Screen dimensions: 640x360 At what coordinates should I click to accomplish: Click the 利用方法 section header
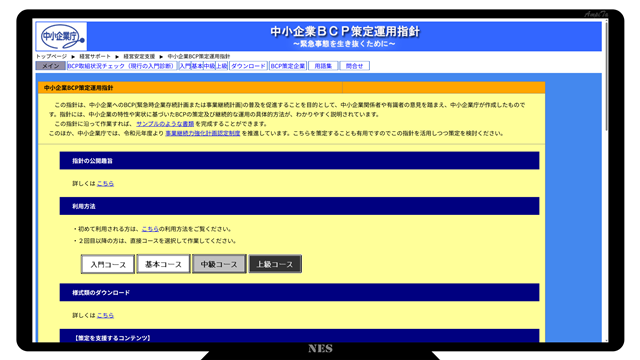point(299,206)
